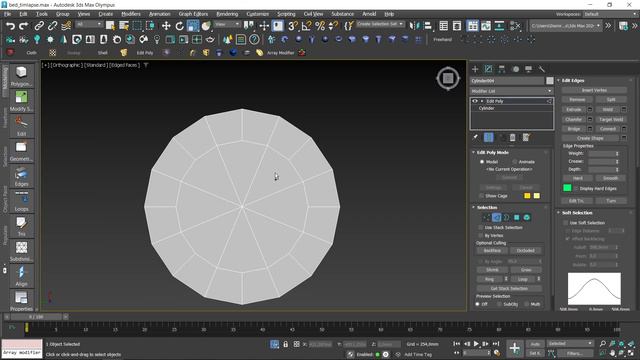
Task: Select Vertex sub-object level icon
Action: pos(487,218)
